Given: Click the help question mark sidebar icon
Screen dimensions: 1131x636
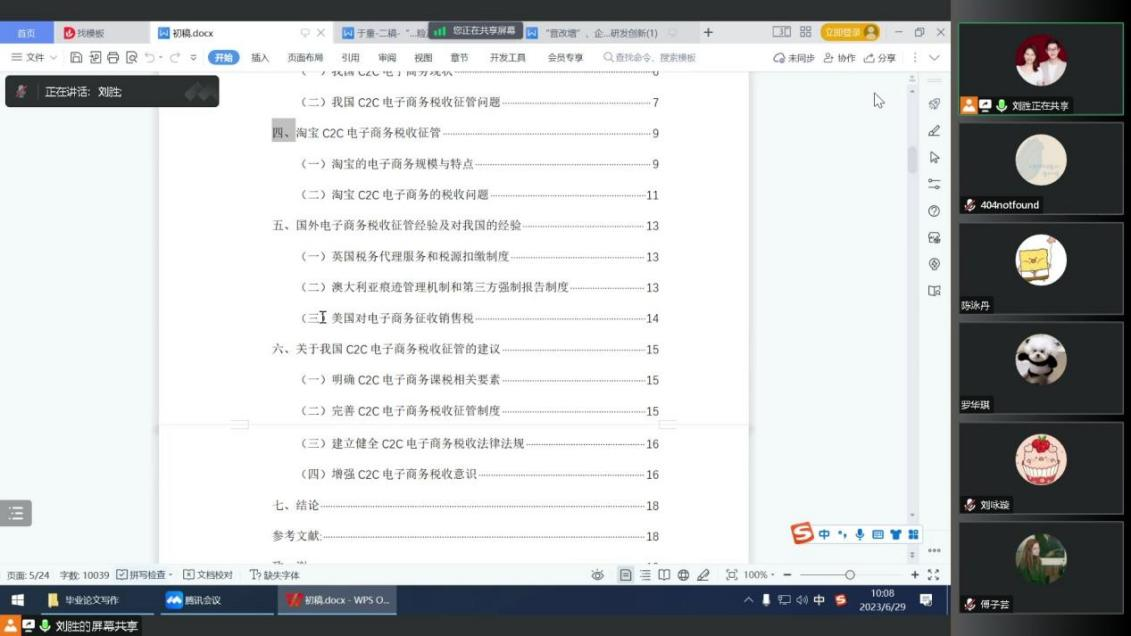Looking at the screenshot, I should click(934, 211).
